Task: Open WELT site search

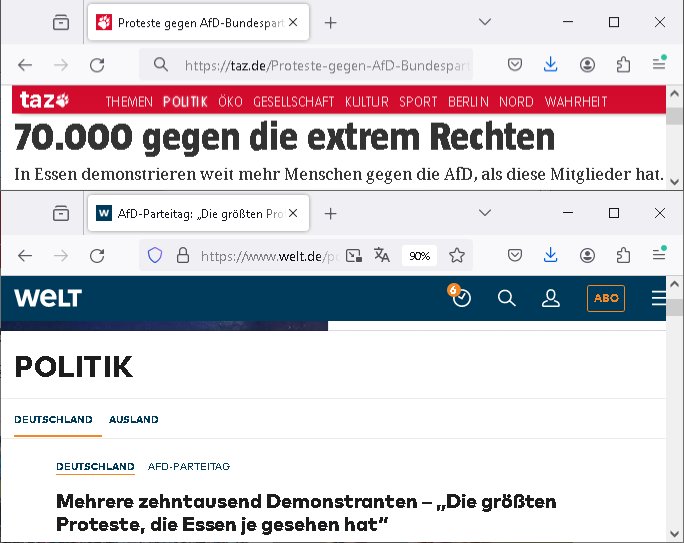Action: click(x=506, y=298)
